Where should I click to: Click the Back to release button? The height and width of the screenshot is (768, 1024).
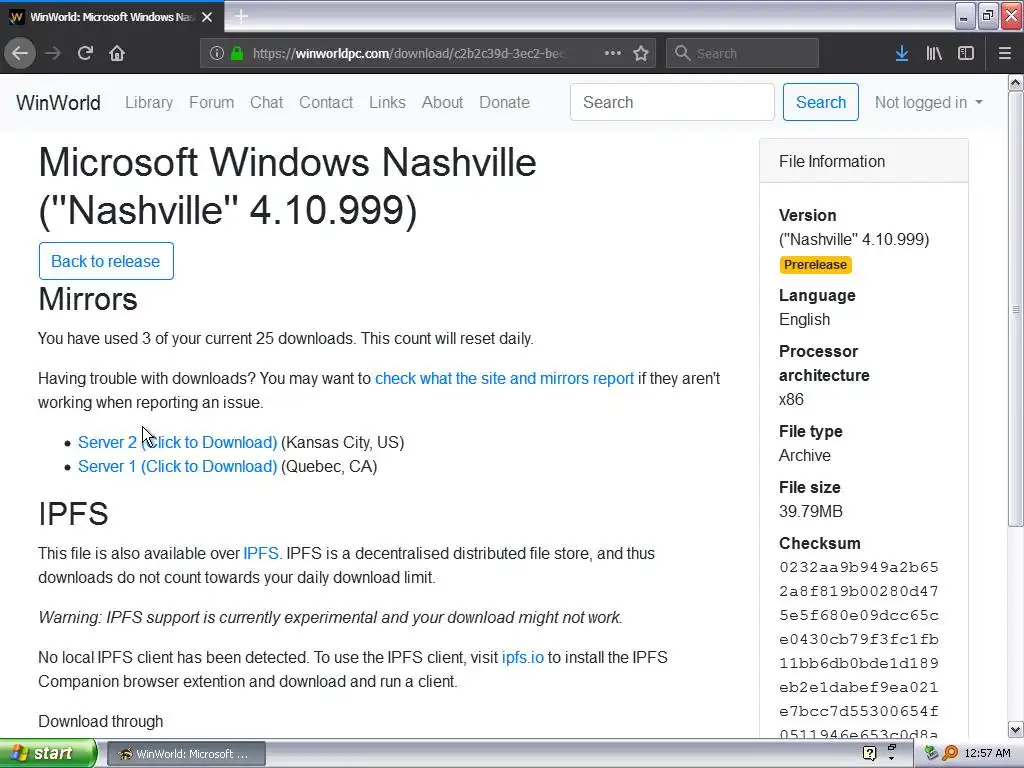point(106,261)
